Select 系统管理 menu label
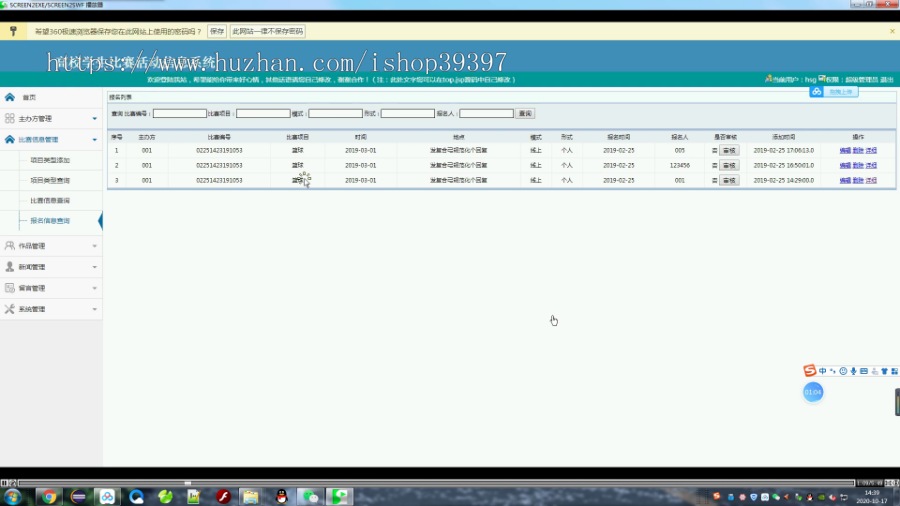Viewport: 900px width, 506px height. (x=32, y=309)
